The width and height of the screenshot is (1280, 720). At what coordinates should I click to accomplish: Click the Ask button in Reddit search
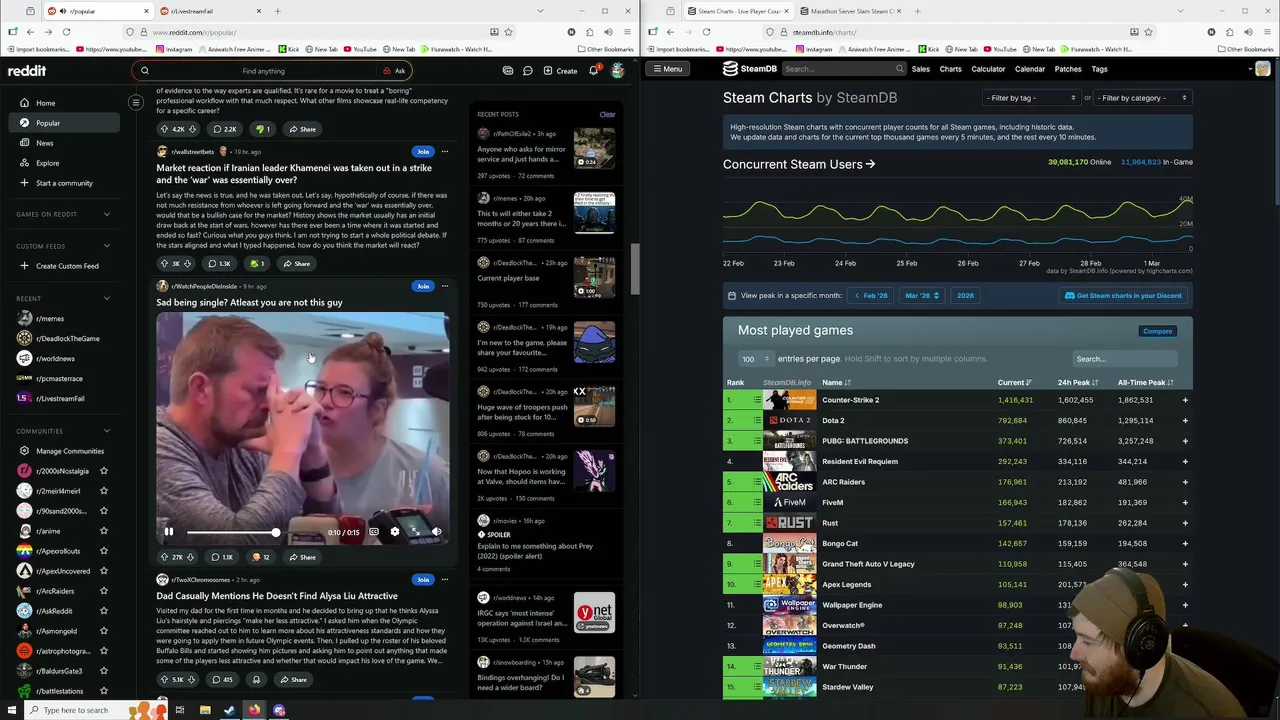coord(395,71)
